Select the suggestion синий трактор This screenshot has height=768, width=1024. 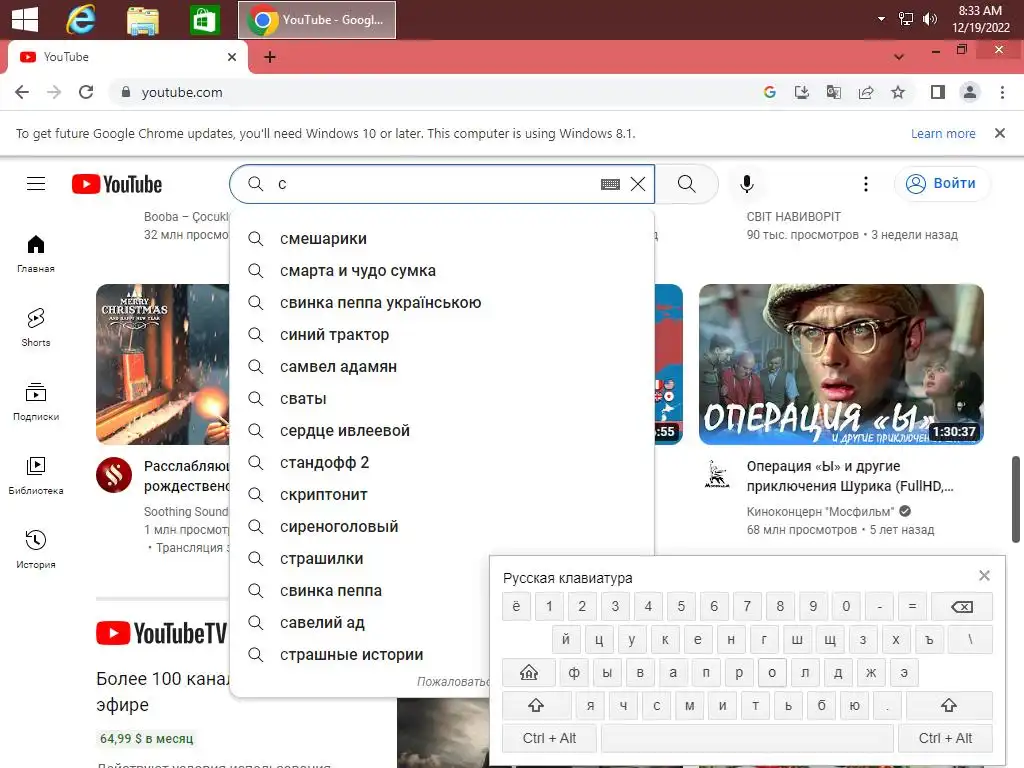(442, 335)
